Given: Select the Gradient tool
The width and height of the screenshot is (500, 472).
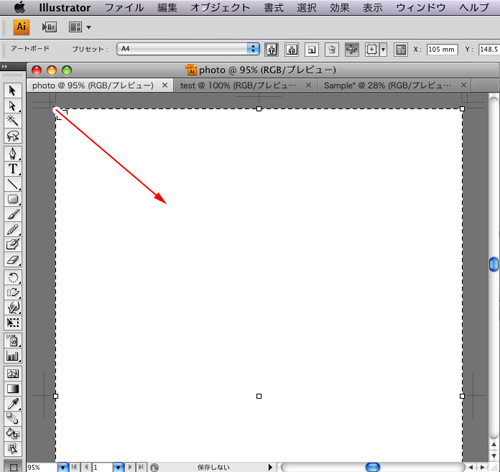Looking at the screenshot, I should click(13, 389).
